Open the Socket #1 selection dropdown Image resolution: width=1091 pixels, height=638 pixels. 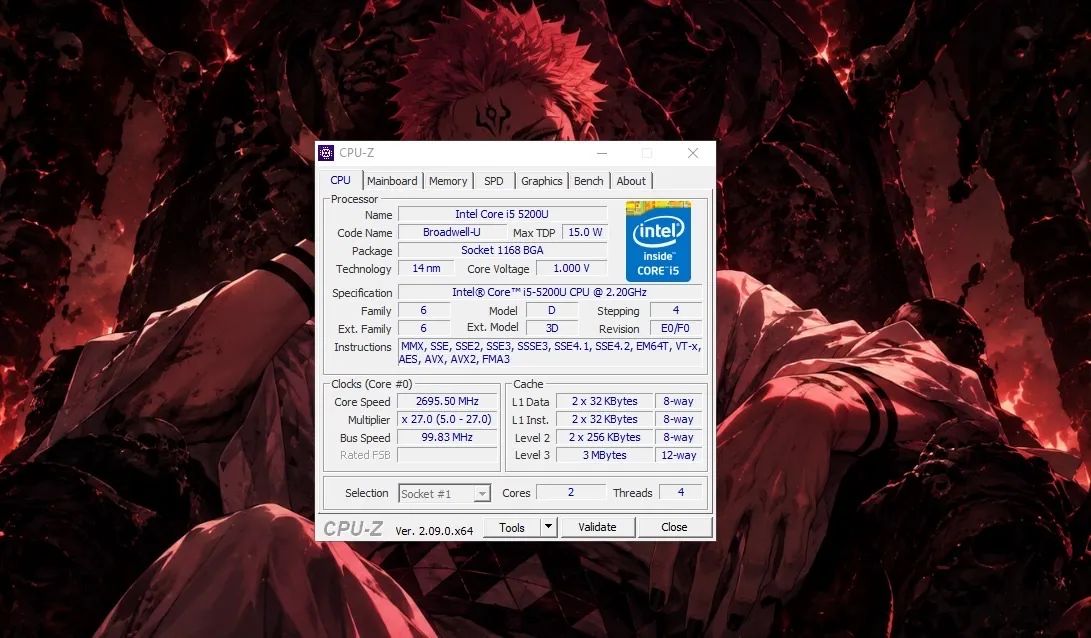(x=445, y=493)
